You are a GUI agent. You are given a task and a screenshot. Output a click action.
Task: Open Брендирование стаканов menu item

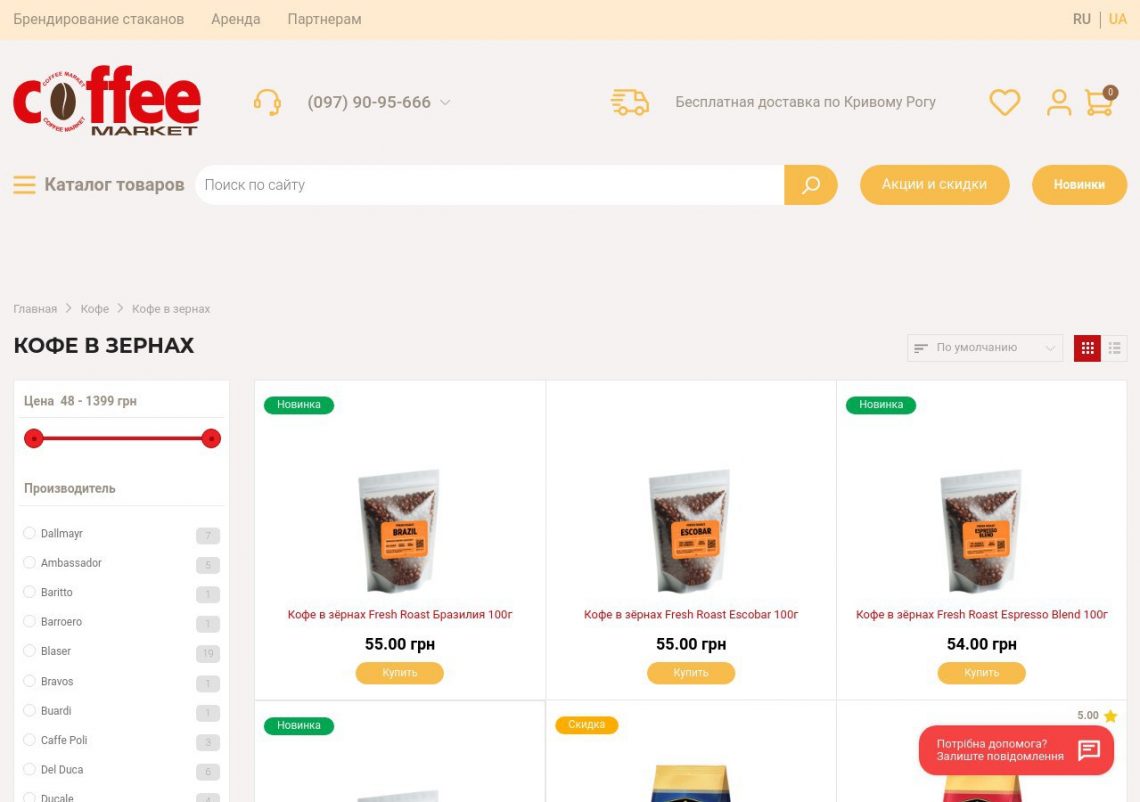(99, 20)
